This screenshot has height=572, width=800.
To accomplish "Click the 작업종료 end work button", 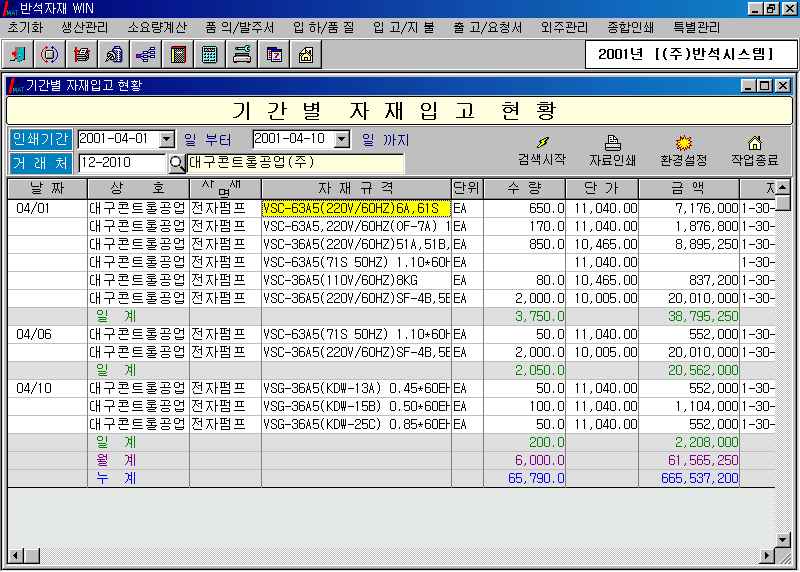I will pyautogui.click(x=755, y=151).
